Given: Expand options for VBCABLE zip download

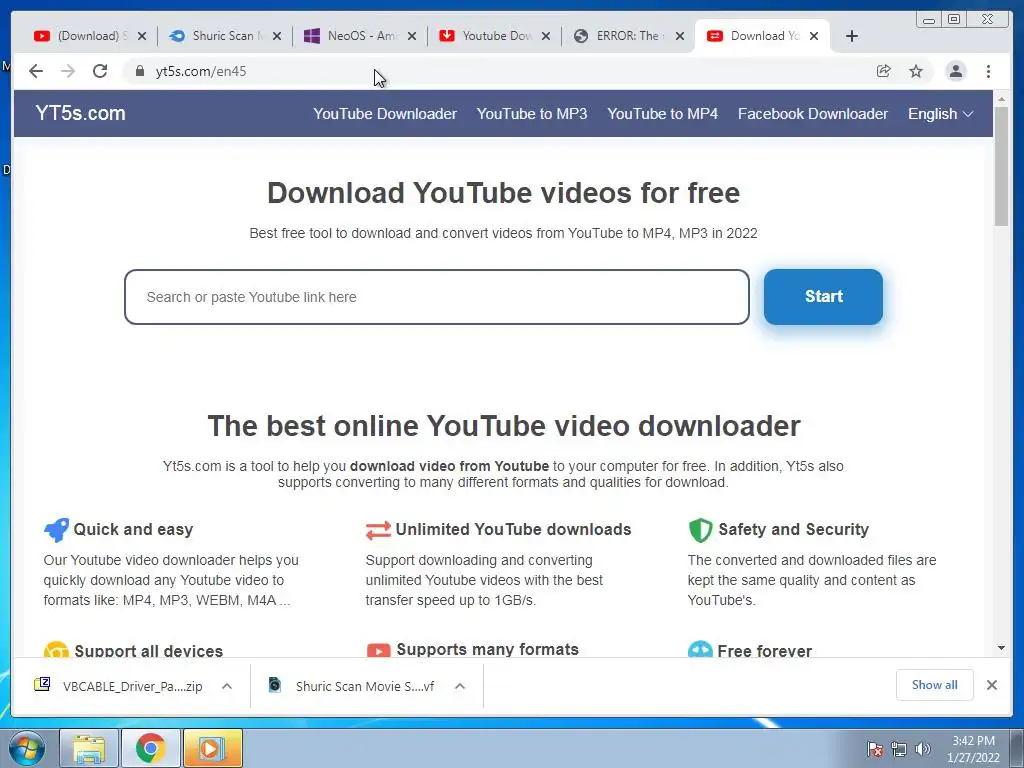Looking at the screenshot, I should tap(227, 686).
